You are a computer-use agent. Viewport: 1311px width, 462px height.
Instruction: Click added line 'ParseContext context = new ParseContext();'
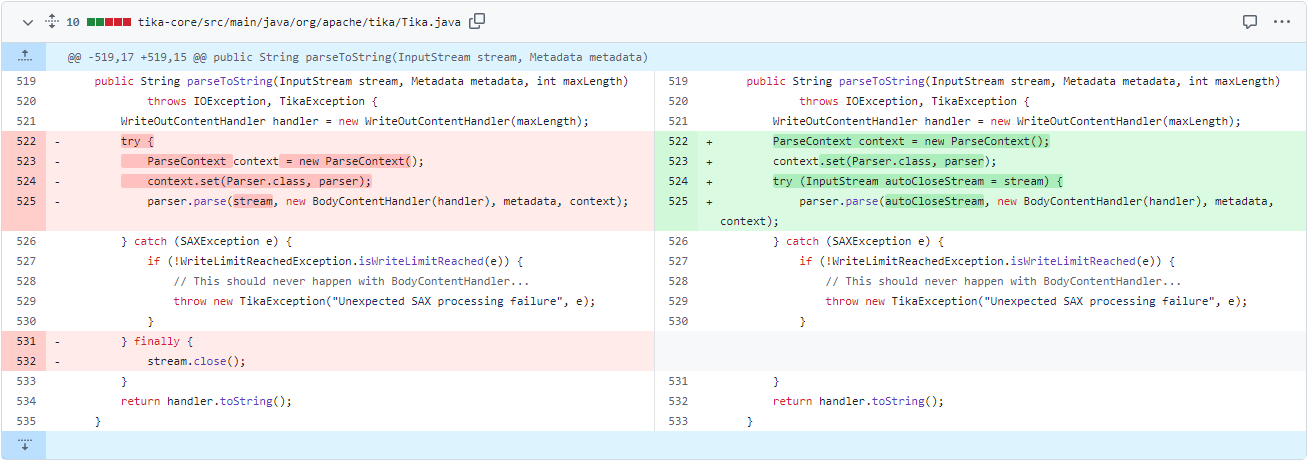(911, 141)
